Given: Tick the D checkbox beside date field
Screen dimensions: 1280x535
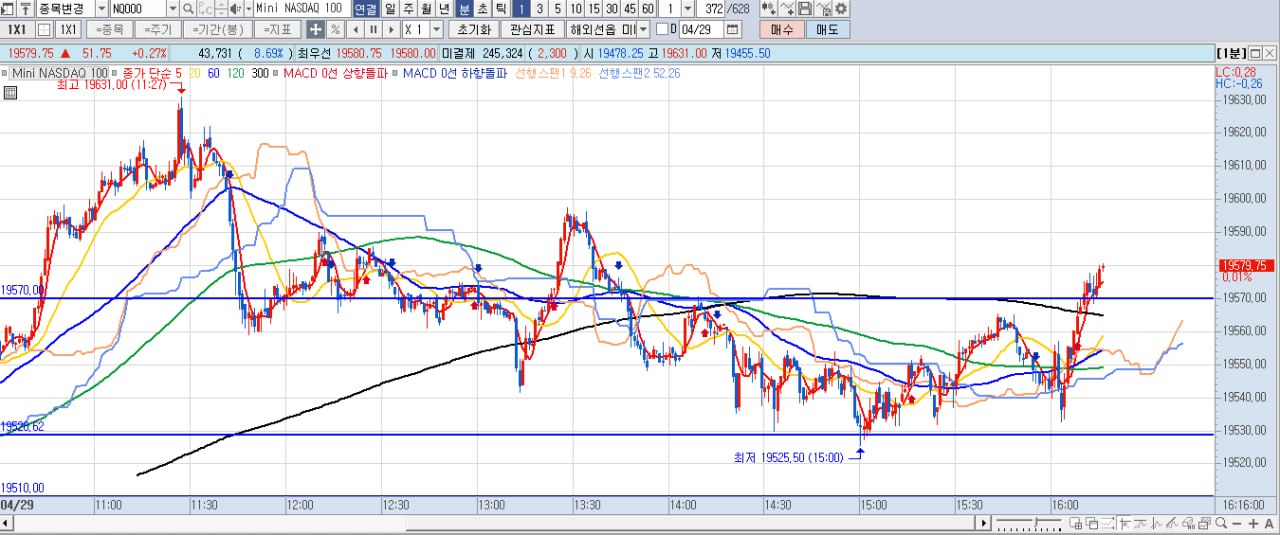Looking at the screenshot, I should click(662, 29).
